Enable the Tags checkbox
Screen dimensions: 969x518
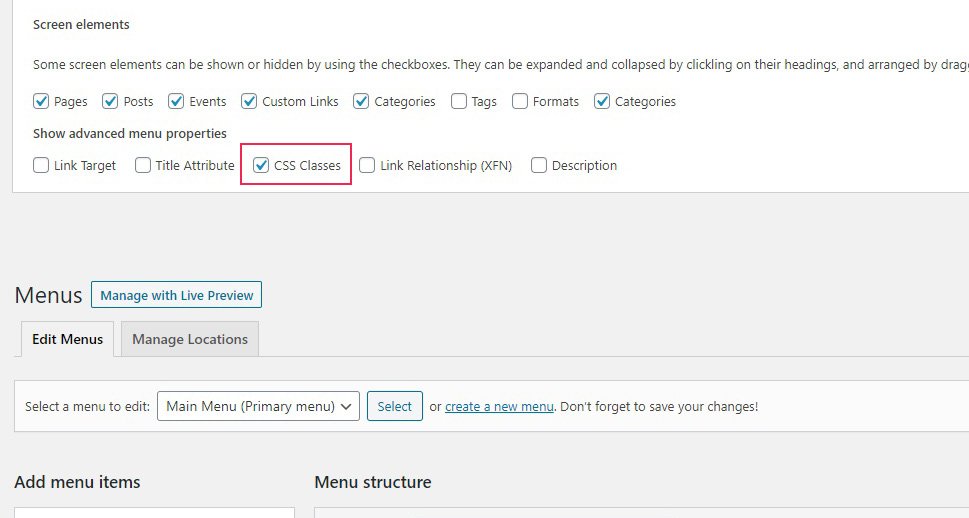pyautogui.click(x=459, y=101)
